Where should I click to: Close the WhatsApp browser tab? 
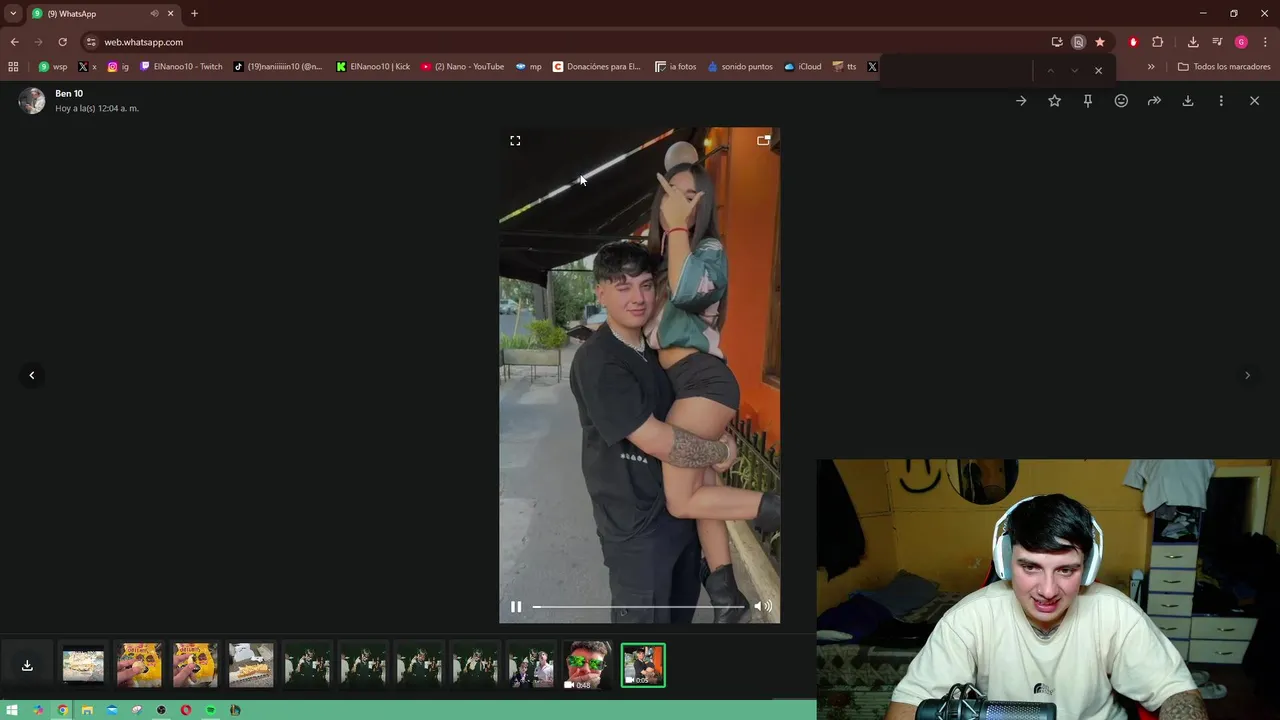170,14
